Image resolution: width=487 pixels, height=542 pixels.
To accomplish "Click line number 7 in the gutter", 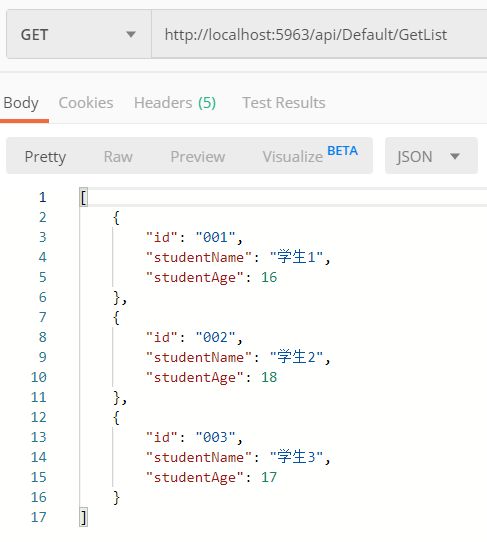I will tap(43, 317).
